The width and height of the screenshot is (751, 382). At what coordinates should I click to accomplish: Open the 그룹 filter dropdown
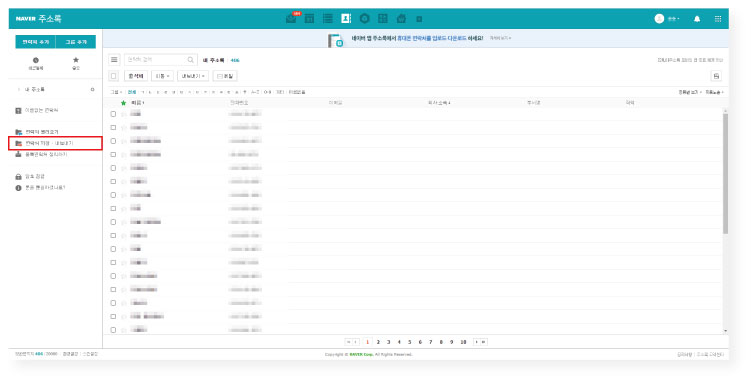tap(116, 92)
